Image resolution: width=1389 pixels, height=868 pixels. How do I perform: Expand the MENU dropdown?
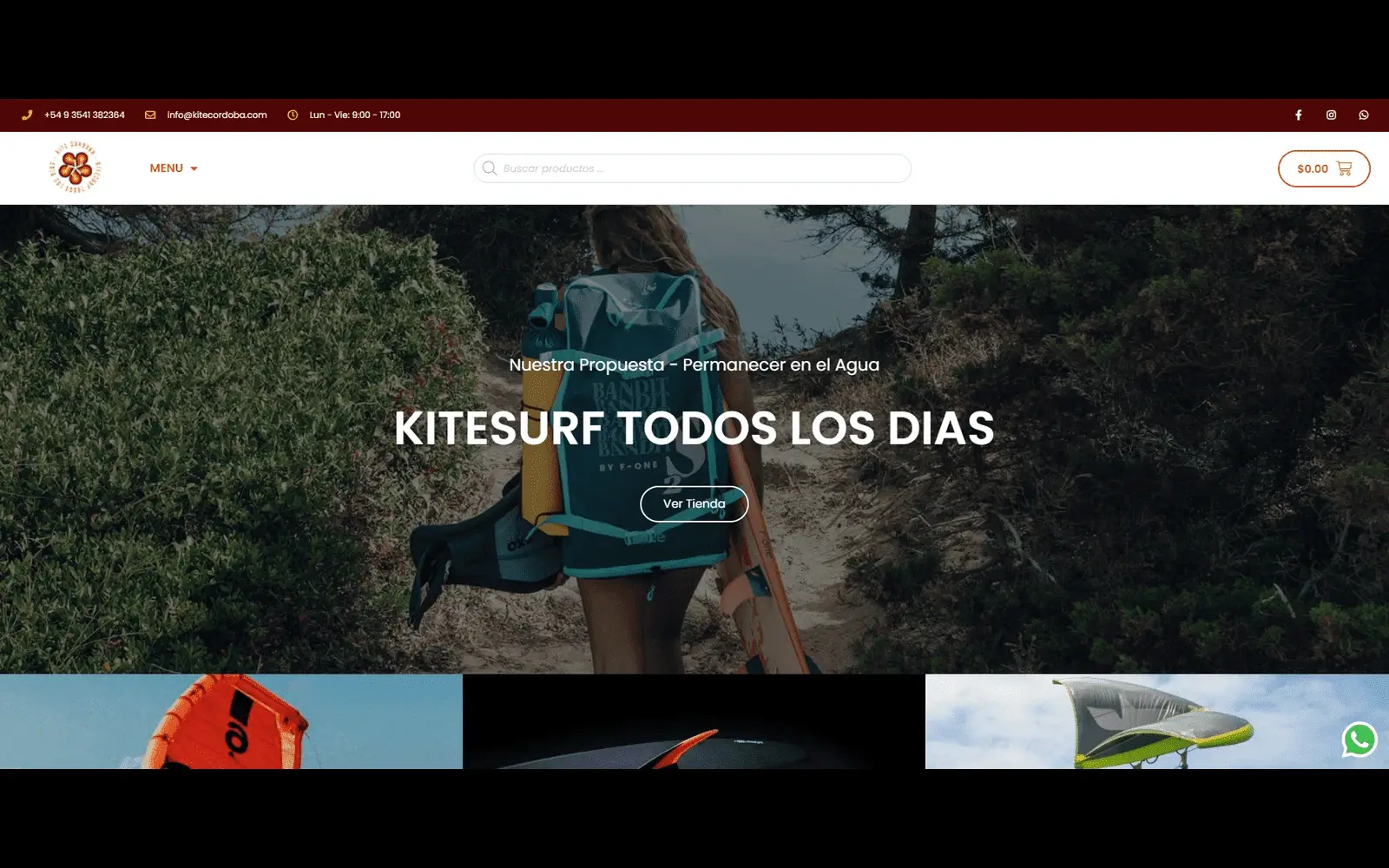click(174, 168)
